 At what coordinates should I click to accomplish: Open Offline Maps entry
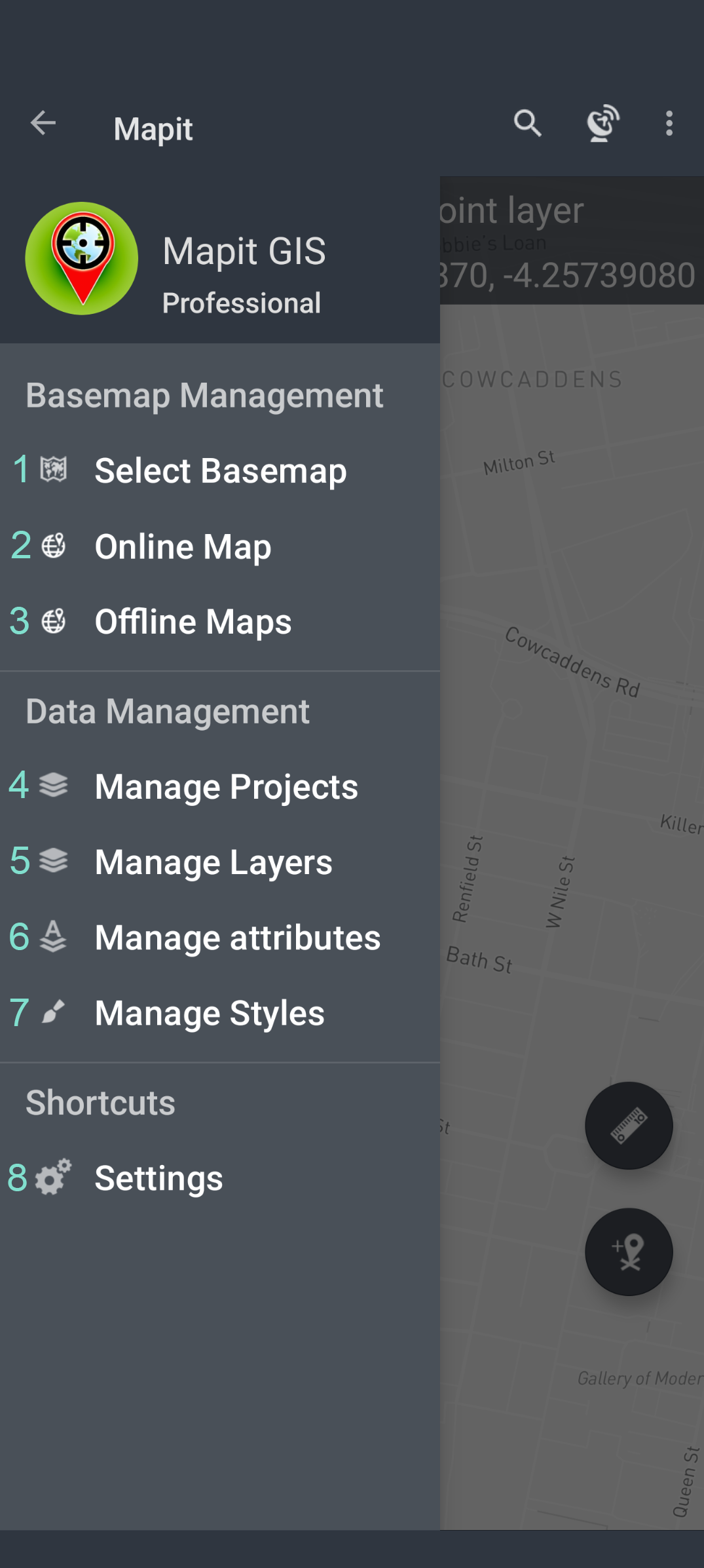193,622
